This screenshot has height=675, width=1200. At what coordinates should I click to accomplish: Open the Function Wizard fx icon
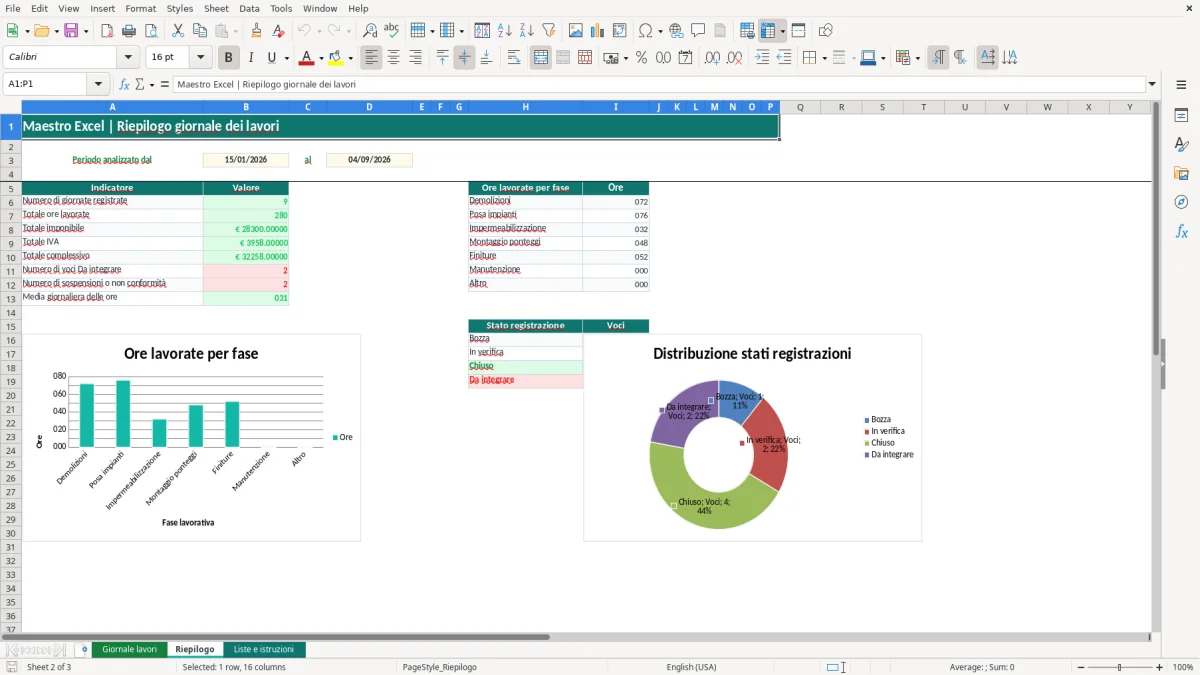(x=124, y=85)
